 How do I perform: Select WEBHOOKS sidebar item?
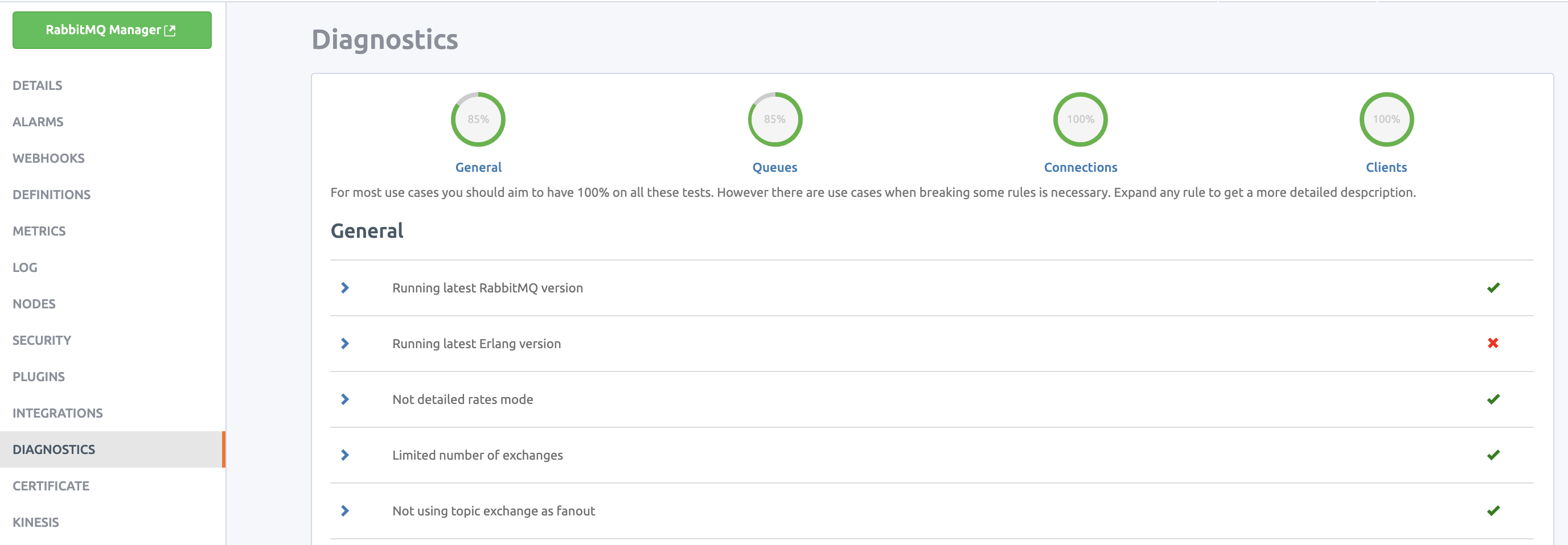coord(49,158)
